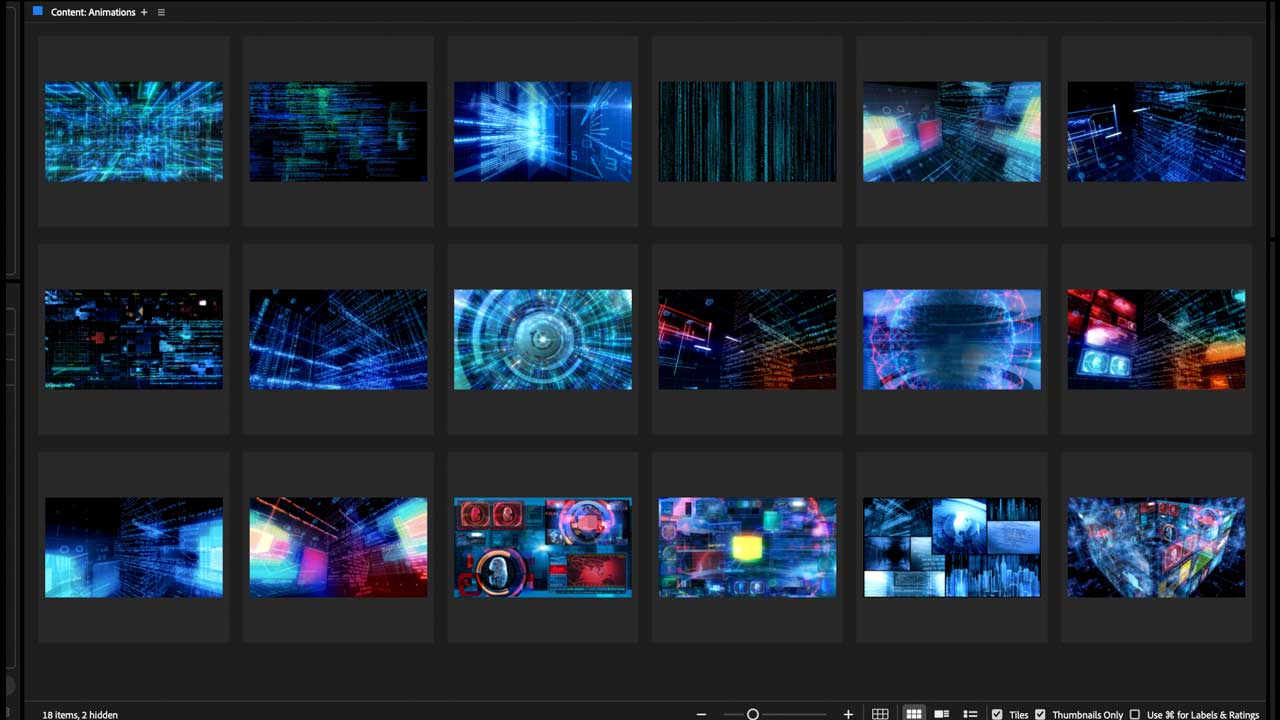Select the 3D image cube thumbnail
This screenshot has height=720, width=1280.
pos(1156,547)
